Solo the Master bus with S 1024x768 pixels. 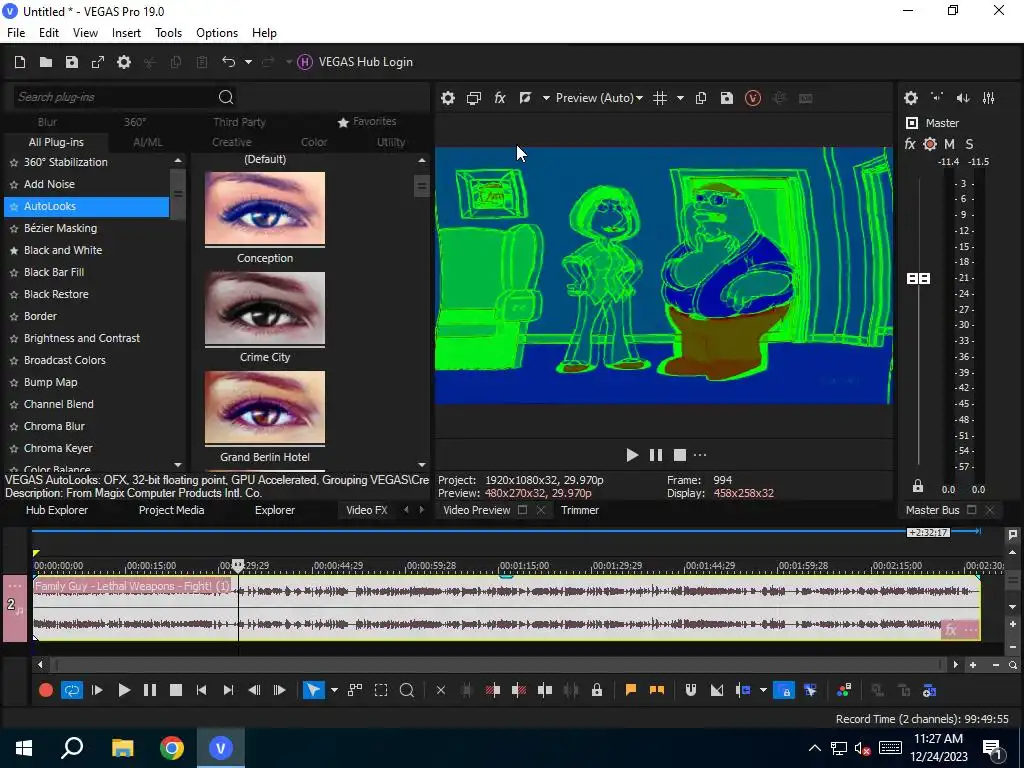pos(969,144)
